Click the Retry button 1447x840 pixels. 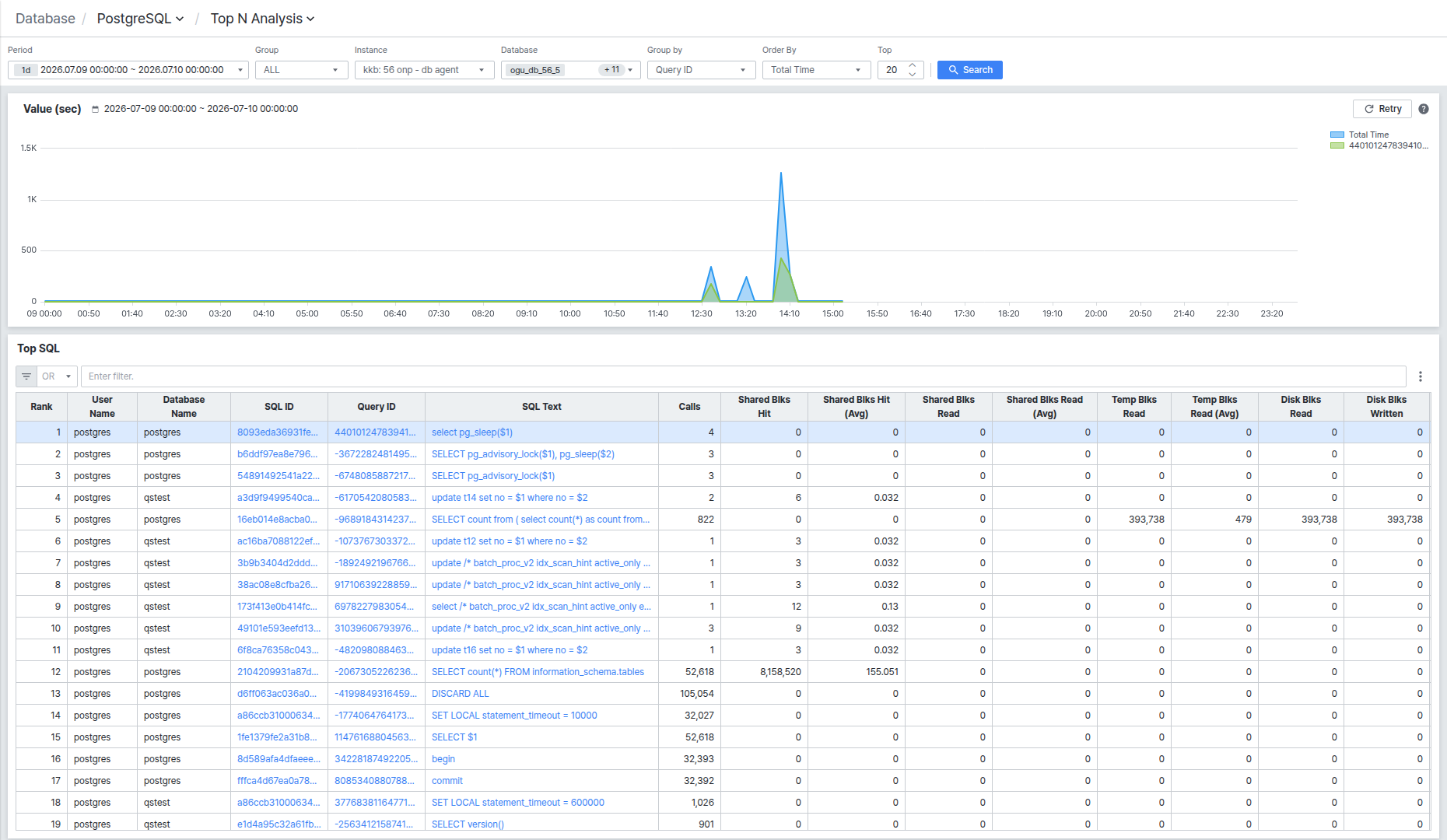(1383, 109)
